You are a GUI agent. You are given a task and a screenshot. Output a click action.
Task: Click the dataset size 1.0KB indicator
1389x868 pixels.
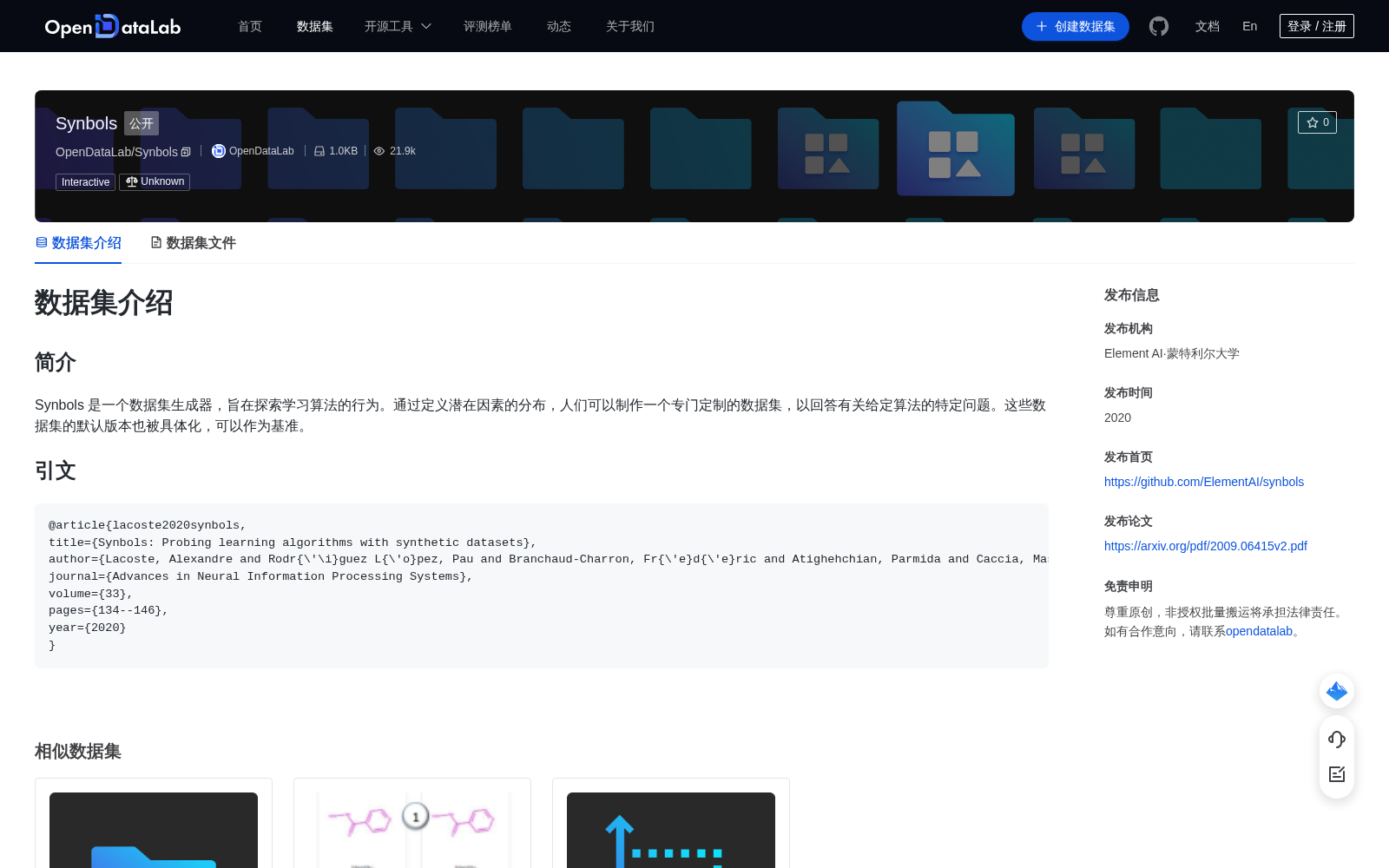tap(336, 151)
